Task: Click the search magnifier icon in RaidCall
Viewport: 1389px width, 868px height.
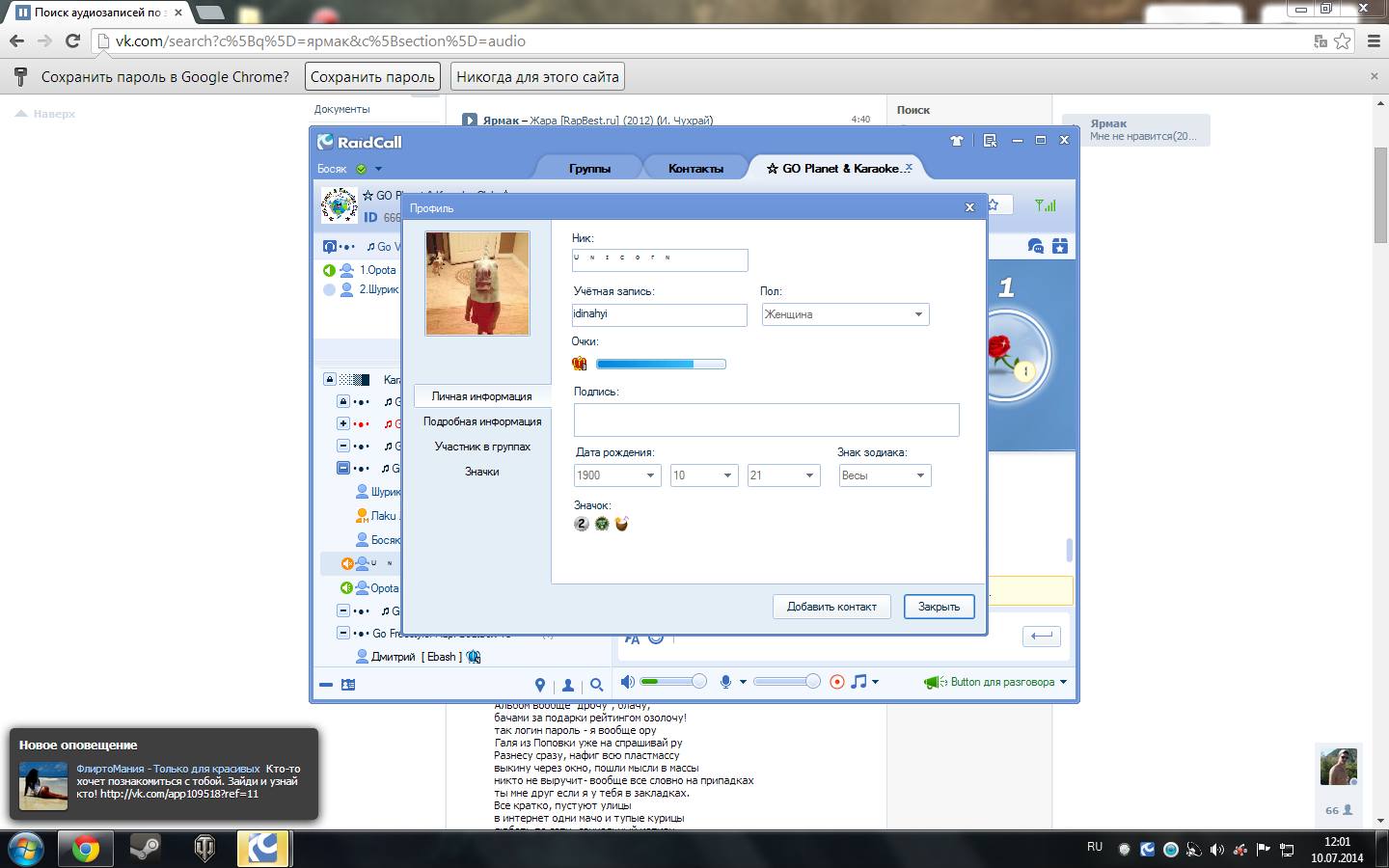Action: coord(596,685)
